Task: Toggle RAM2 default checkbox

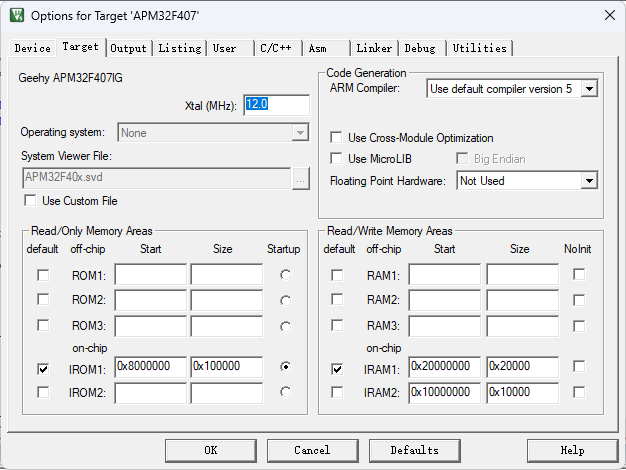Action: click(x=337, y=299)
